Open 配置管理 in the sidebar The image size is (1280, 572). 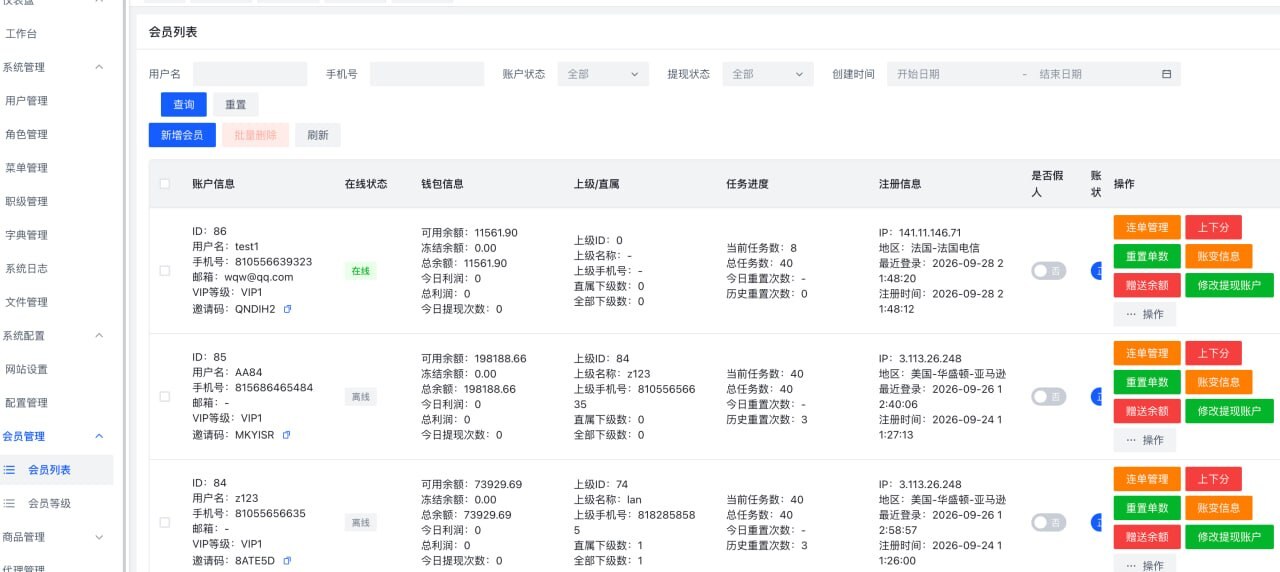[x=27, y=403]
